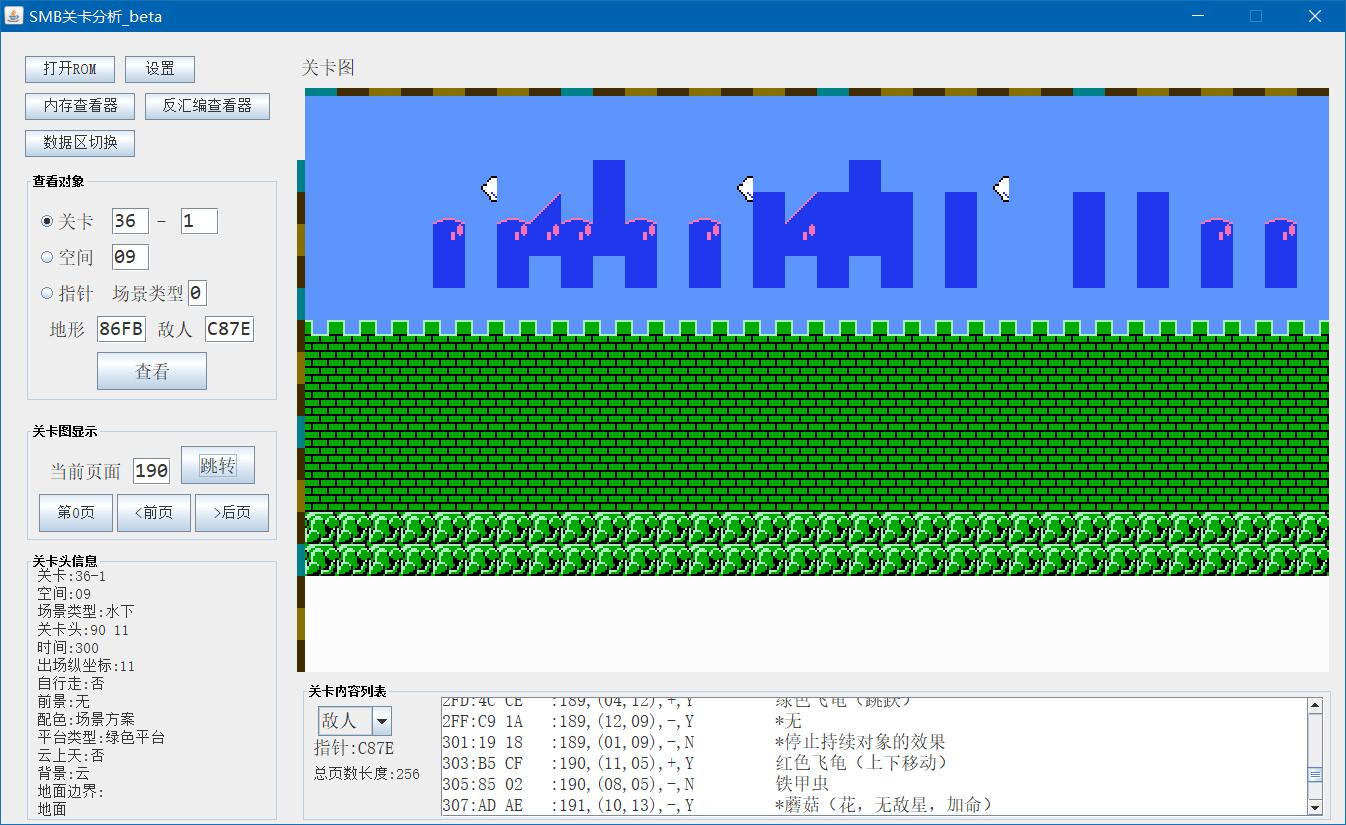Click the 跳转 jump button
Image resolution: width=1346 pixels, height=825 pixels.
pyautogui.click(x=218, y=465)
